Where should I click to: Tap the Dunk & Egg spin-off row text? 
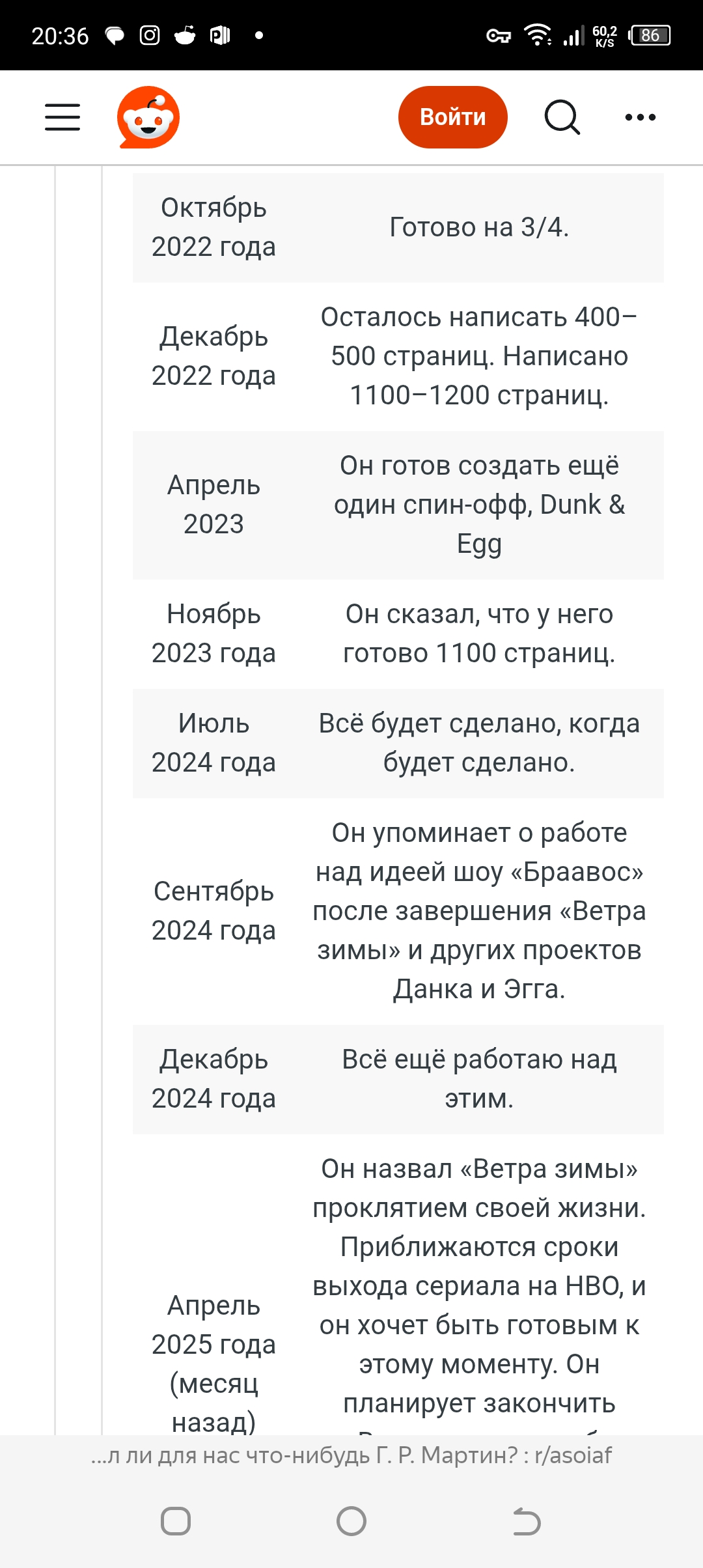(x=479, y=505)
